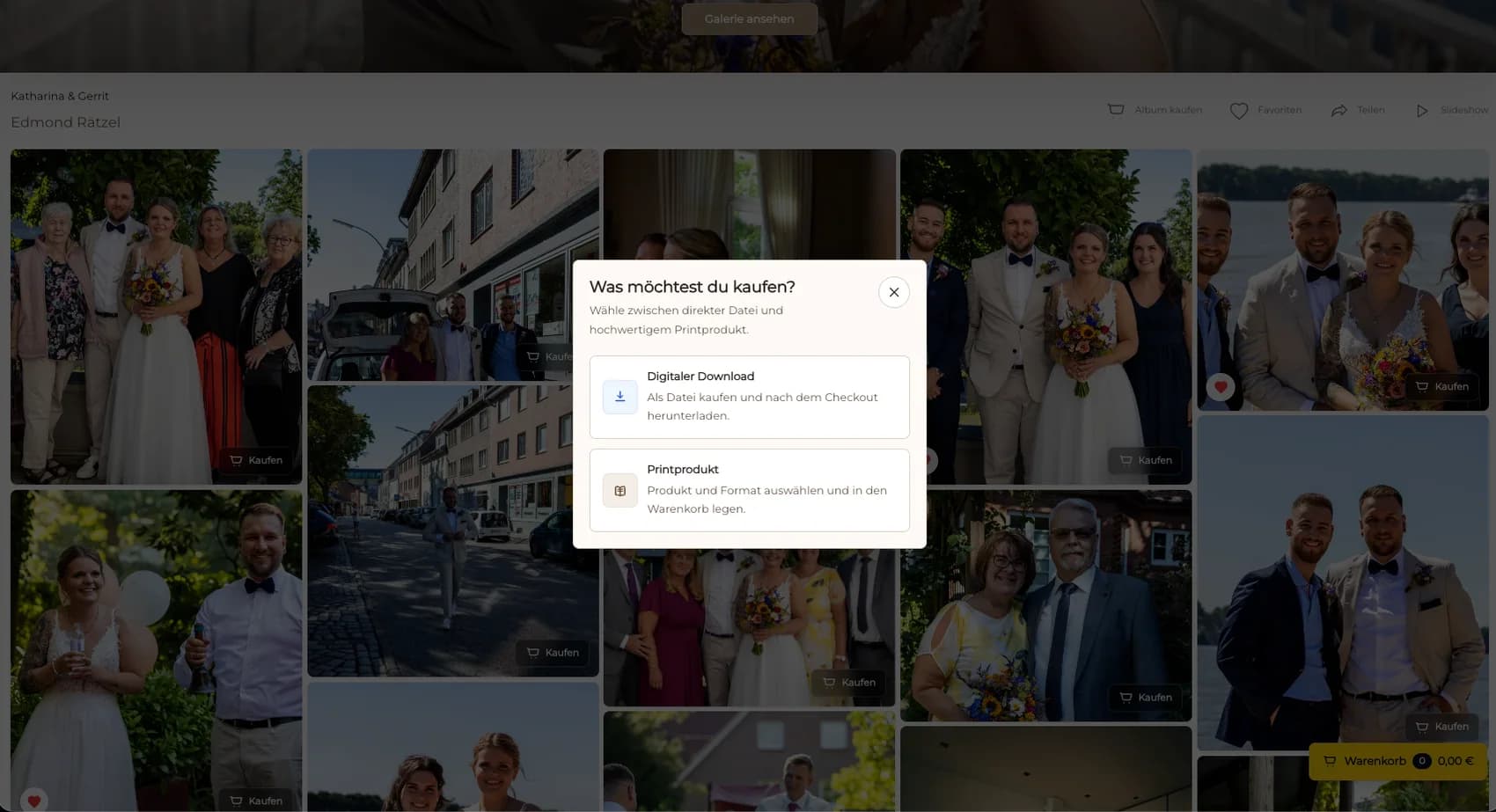Click Kaufen on the photo with yellow-dress woman
The height and width of the screenshot is (812, 1496).
849,683
